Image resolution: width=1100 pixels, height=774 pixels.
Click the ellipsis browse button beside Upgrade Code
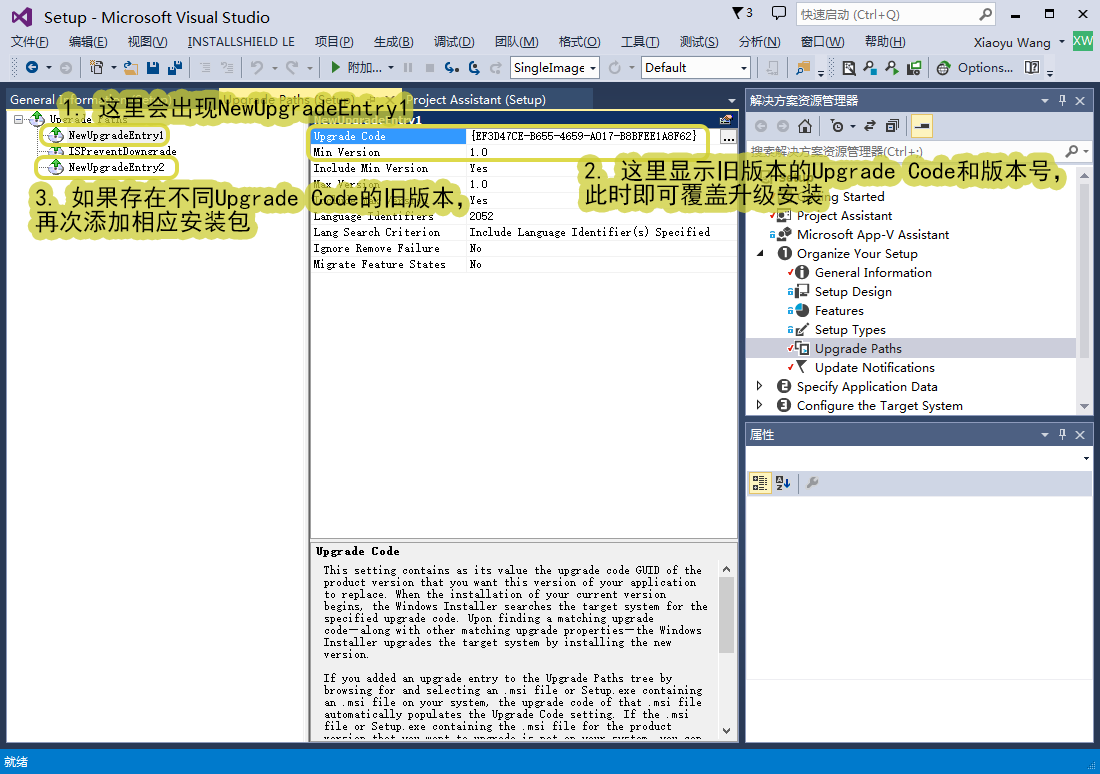(x=729, y=137)
